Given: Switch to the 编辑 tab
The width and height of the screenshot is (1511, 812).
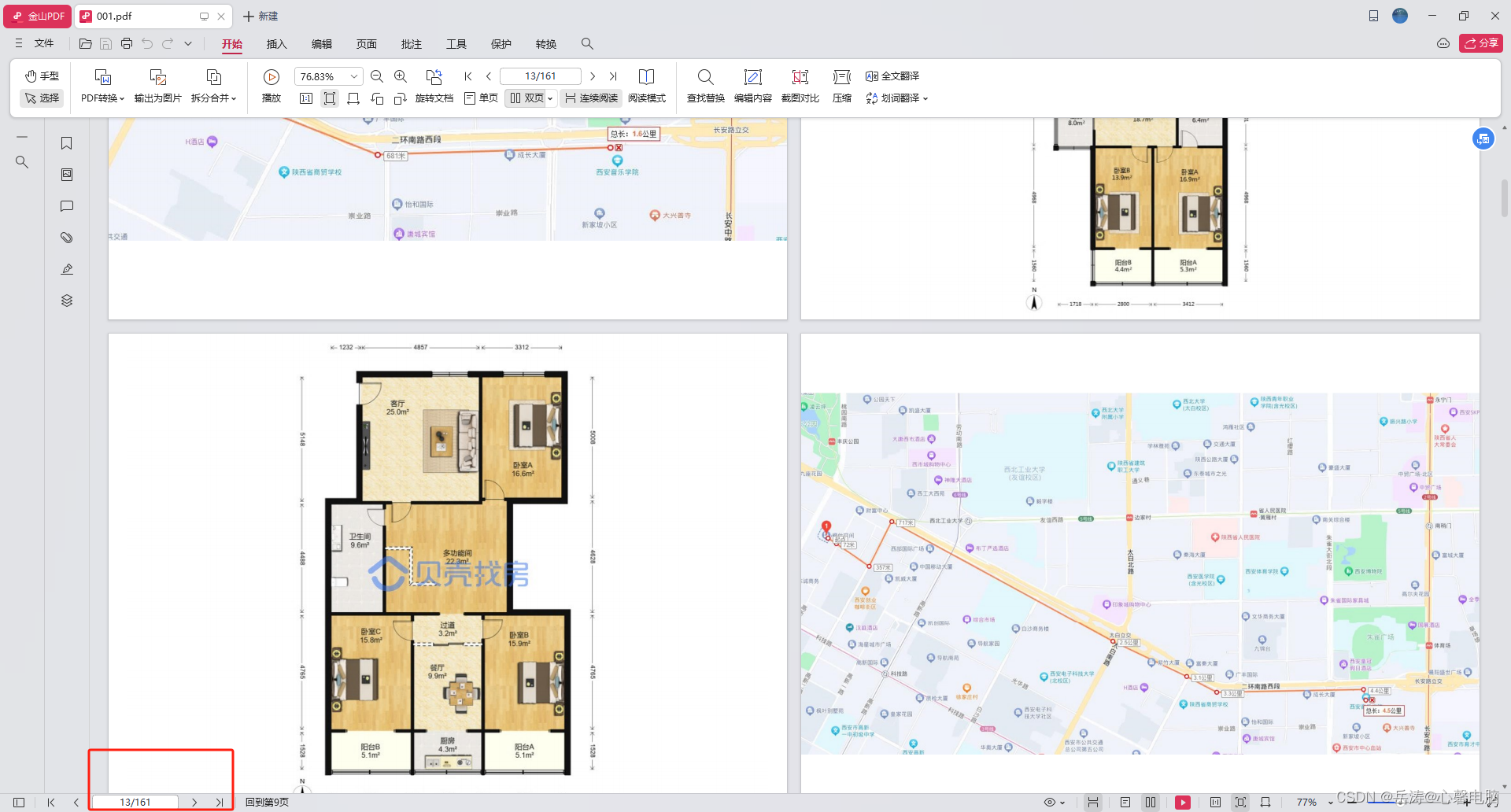Looking at the screenshot, I should (x=322, y=44).
